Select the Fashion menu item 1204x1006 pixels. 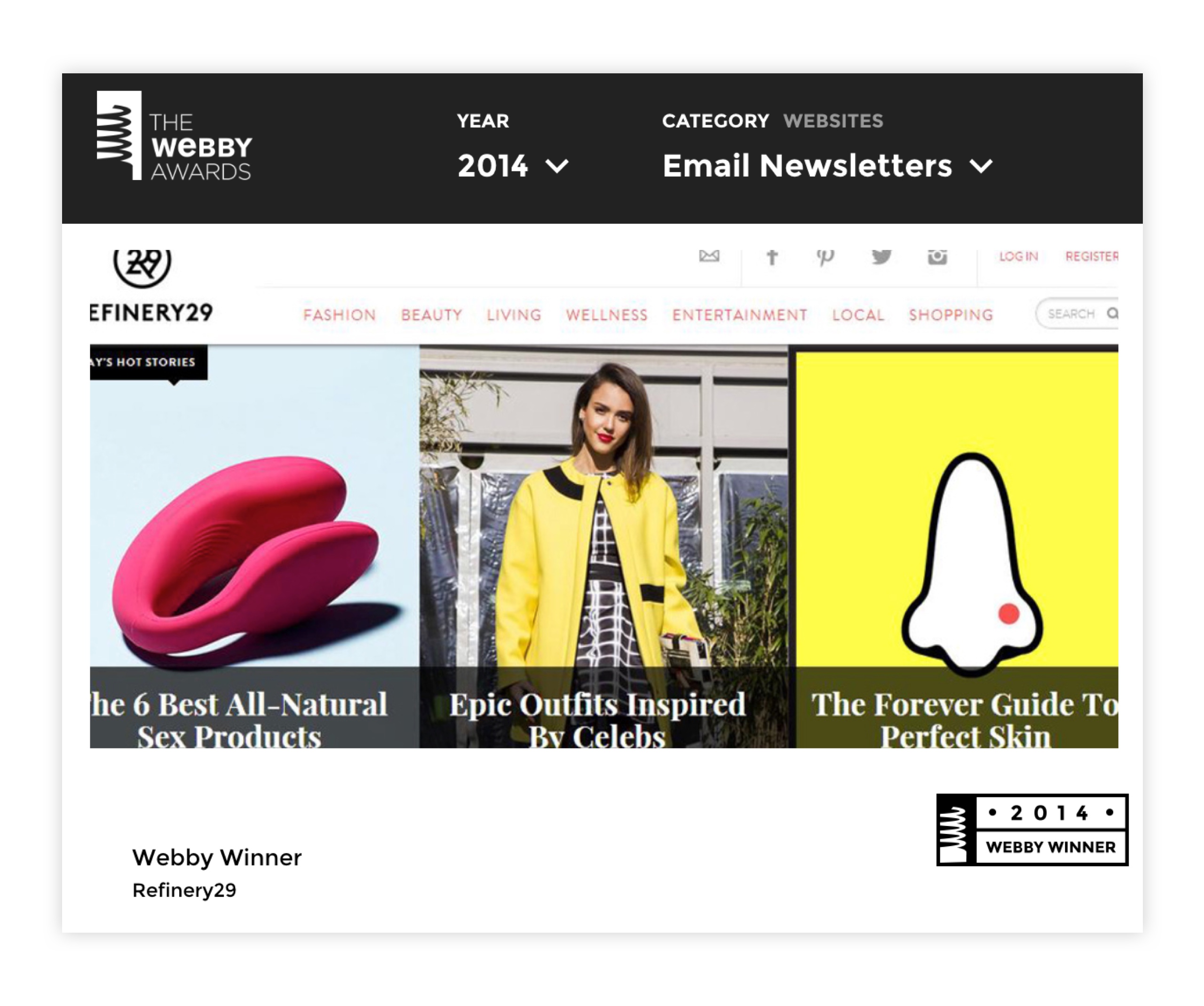coord(340,314)
